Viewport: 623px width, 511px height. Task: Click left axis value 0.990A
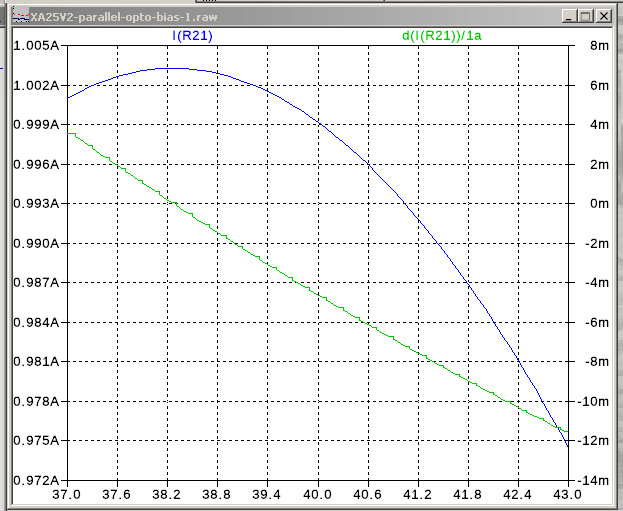pyautogui.click(x=36, y=243)
